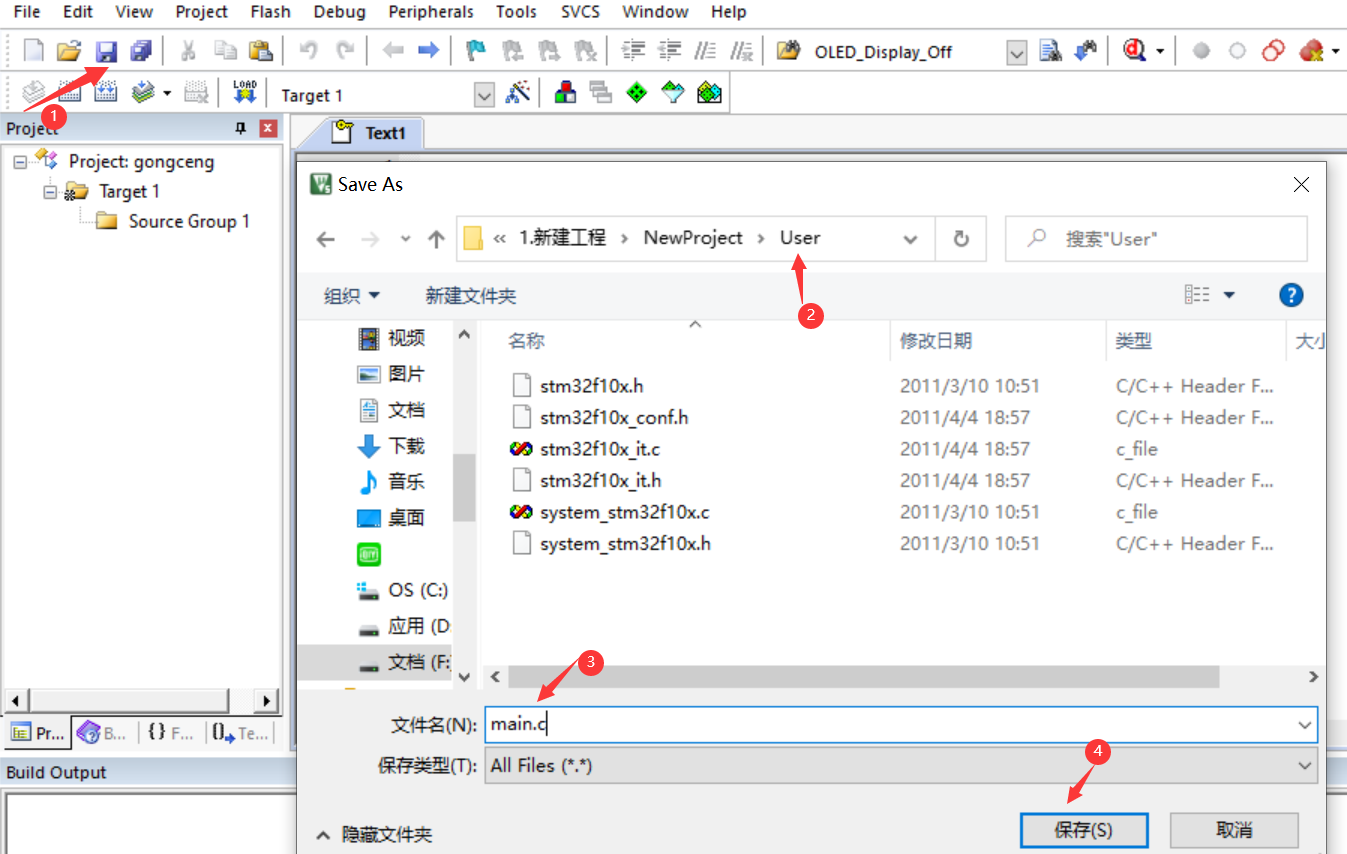Click the New file icon
The image size is (1347, 854).
click(34, 50)
